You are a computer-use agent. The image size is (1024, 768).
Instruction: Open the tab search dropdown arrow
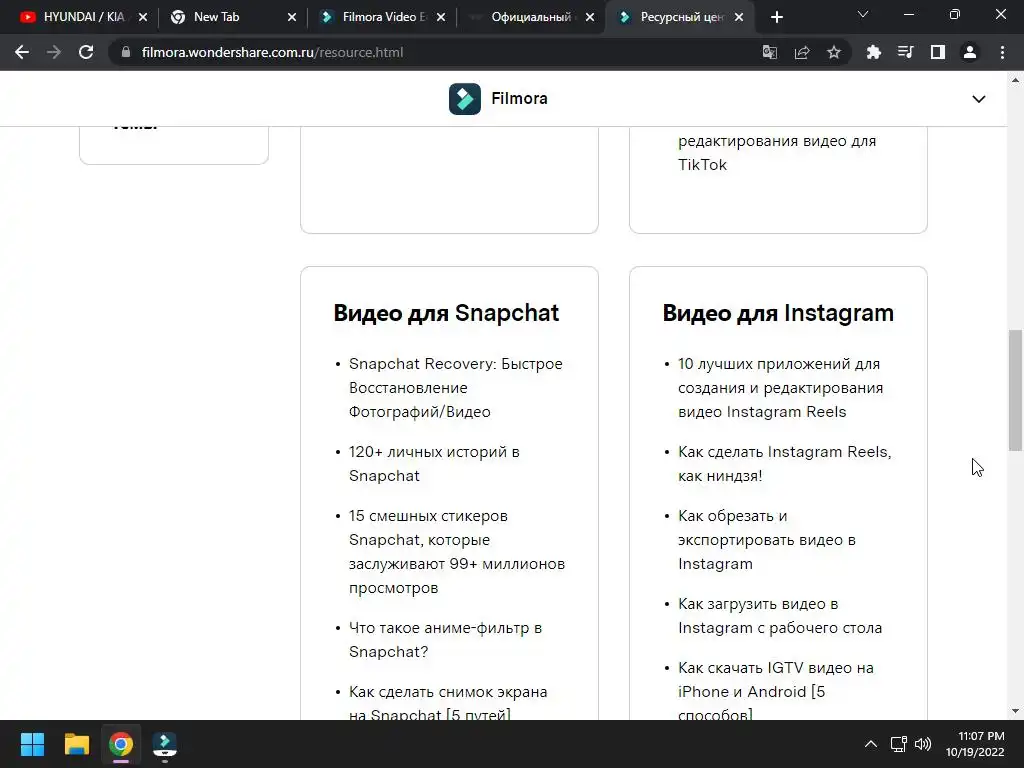[863, 14]
